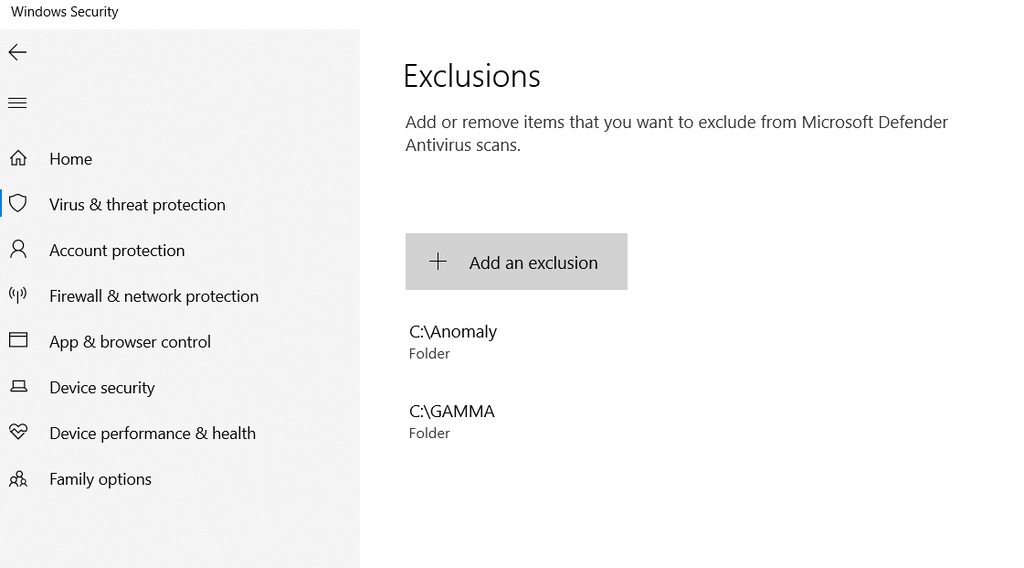Open Family options page
The image size is (1024, 568).
tap(101, 479)
